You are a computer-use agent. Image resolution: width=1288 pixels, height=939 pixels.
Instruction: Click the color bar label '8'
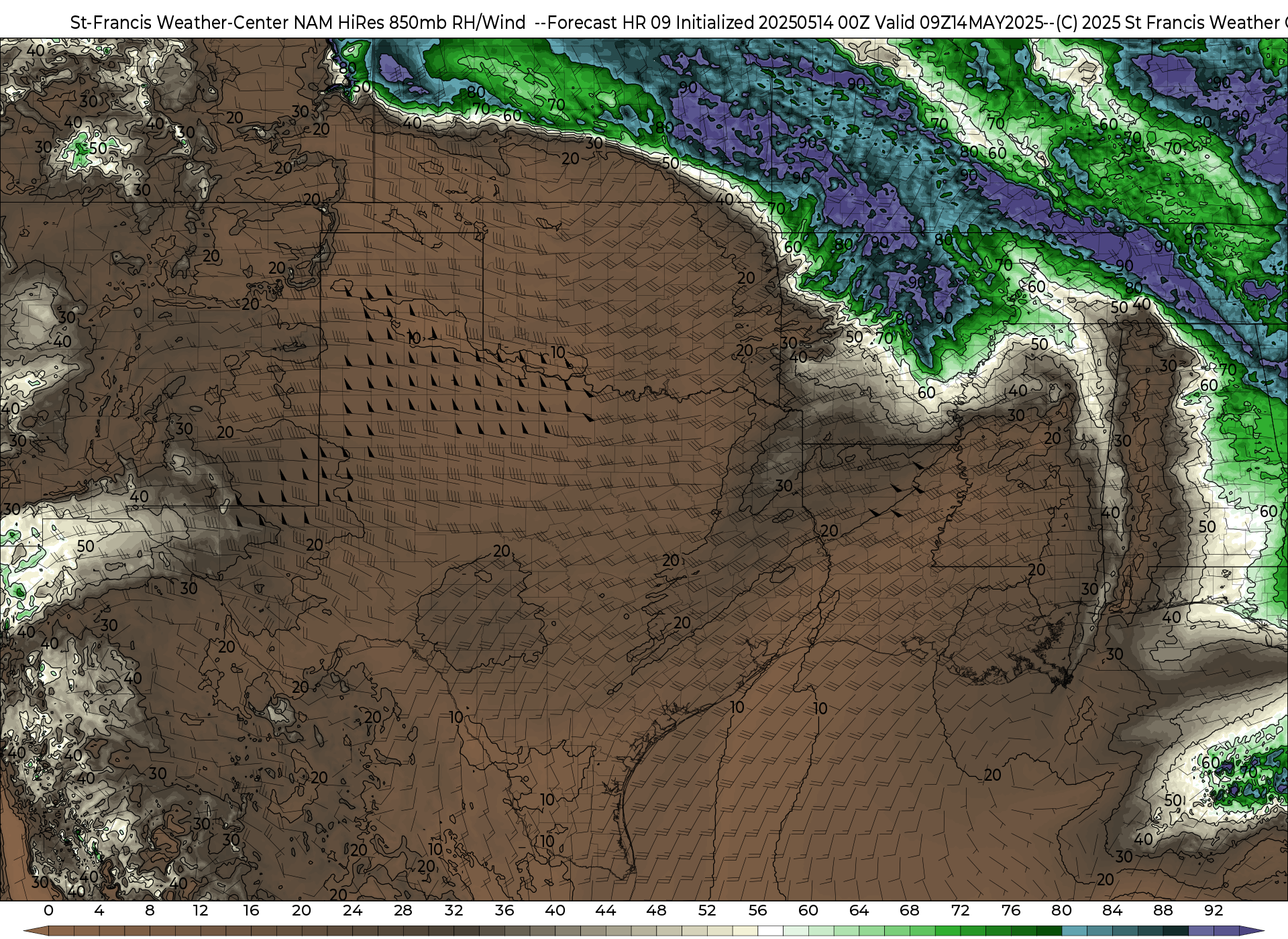pyautogui.click(x=150, y=910)
